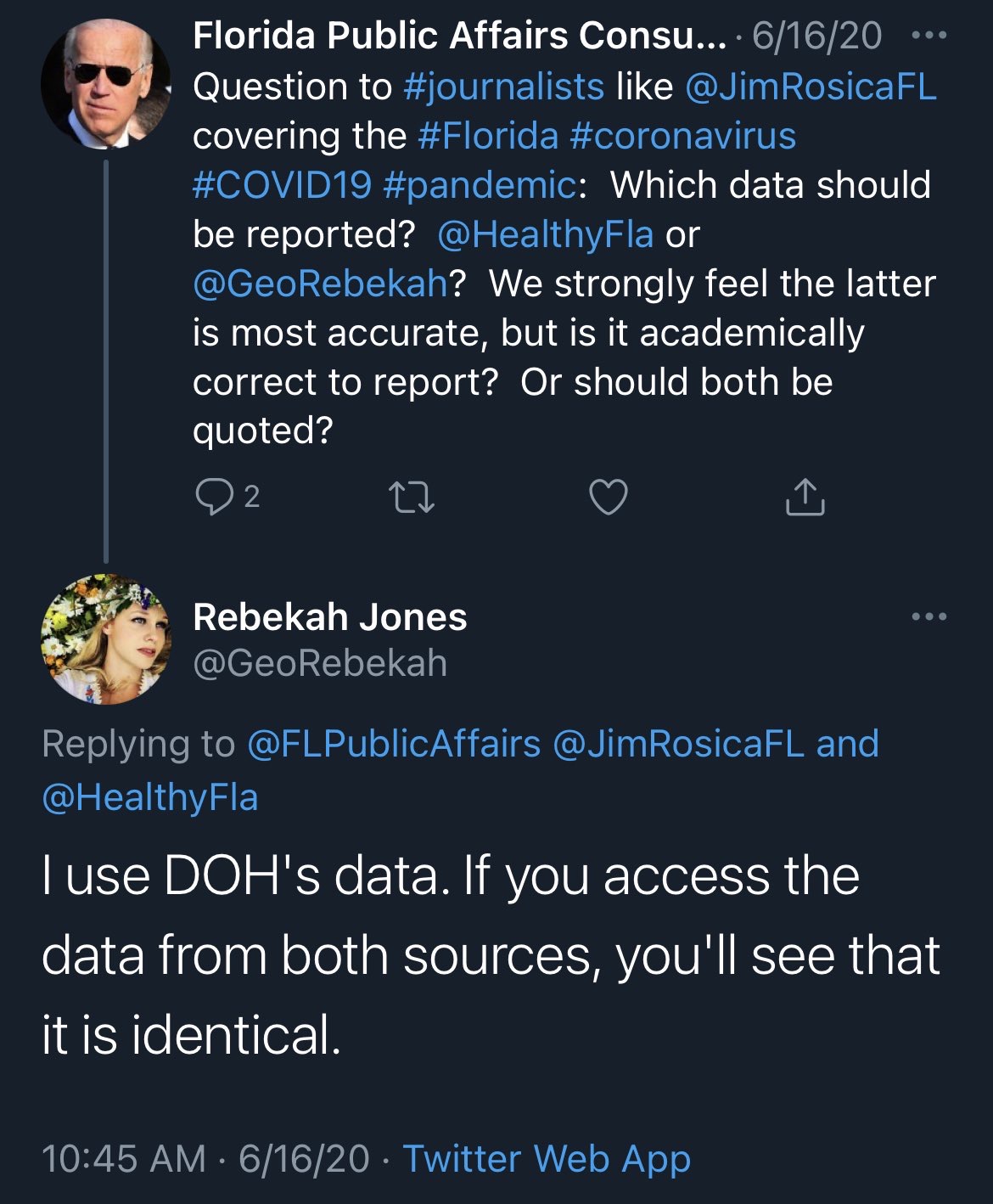This screenshot has height=1204, width=993.
Task: Open the Rebekah Jones display name
Action: pos(330,617)
